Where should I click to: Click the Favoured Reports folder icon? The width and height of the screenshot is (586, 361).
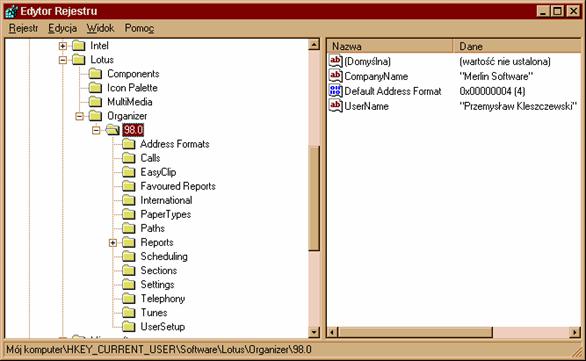129,186
